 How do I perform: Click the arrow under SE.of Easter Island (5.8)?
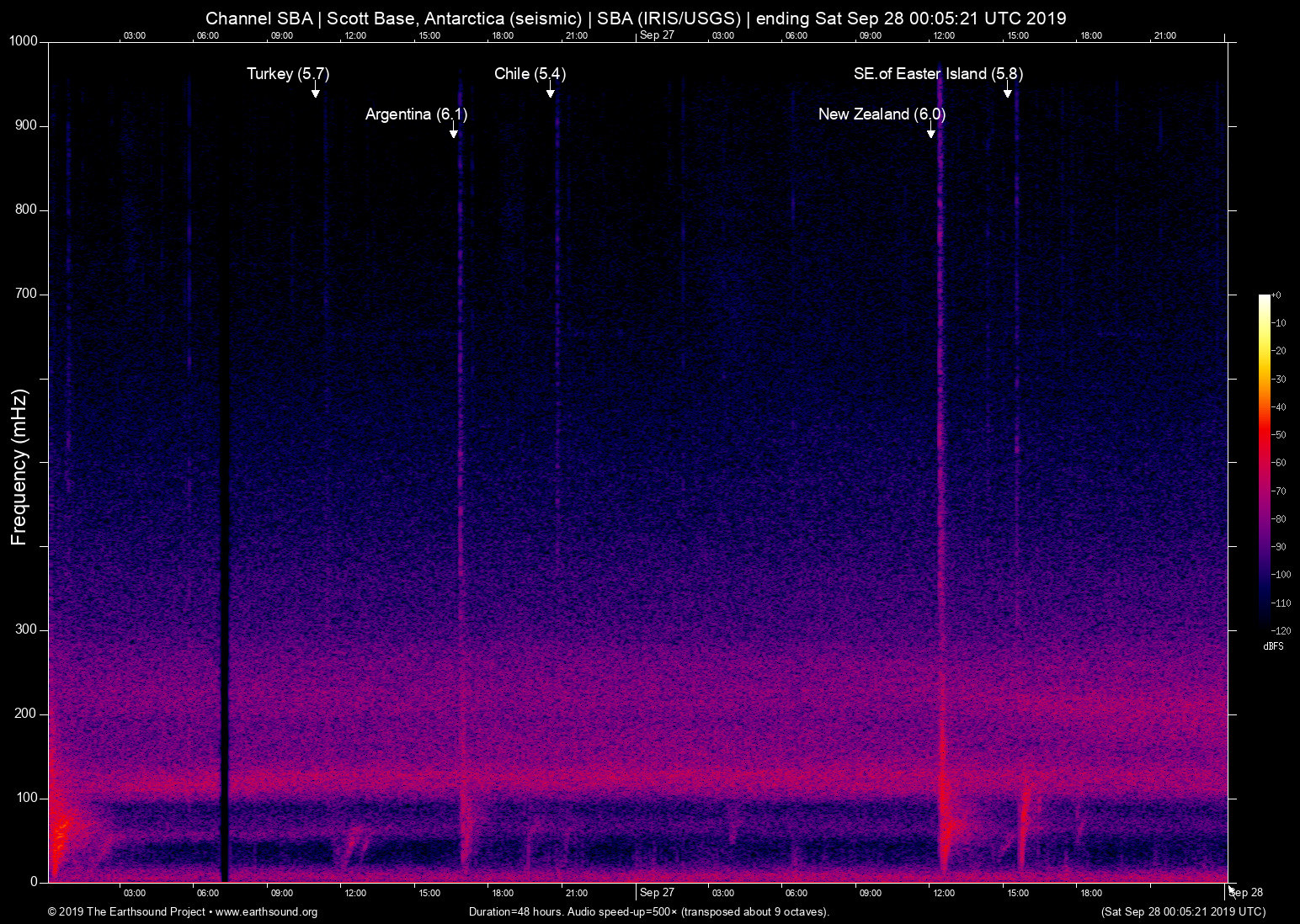(x=1007, y=91)
